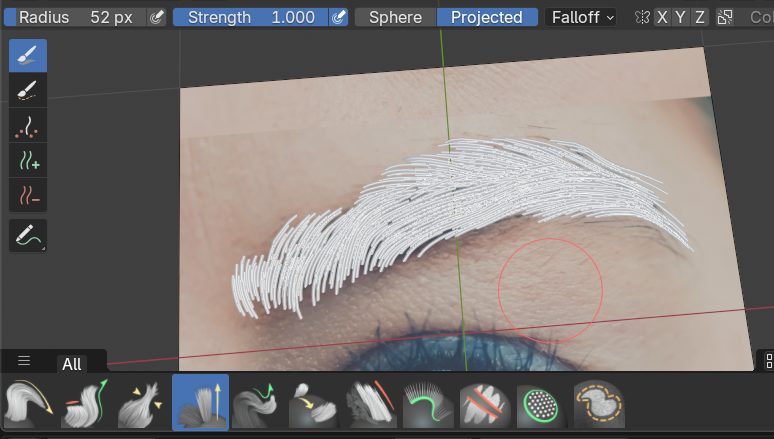774x439 pixels.
Task: Choose the Comb brush with yellow curved arrow
Action: tap(29, 403)
